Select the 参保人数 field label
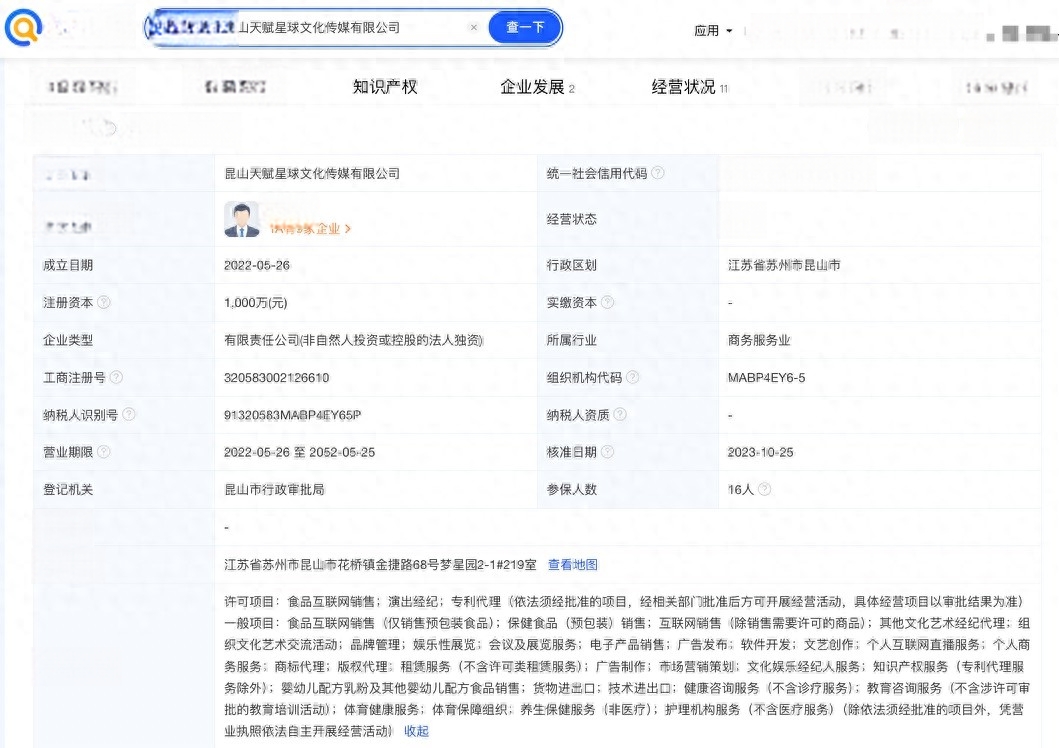The image size is (1059, 748). coord(572,489)
